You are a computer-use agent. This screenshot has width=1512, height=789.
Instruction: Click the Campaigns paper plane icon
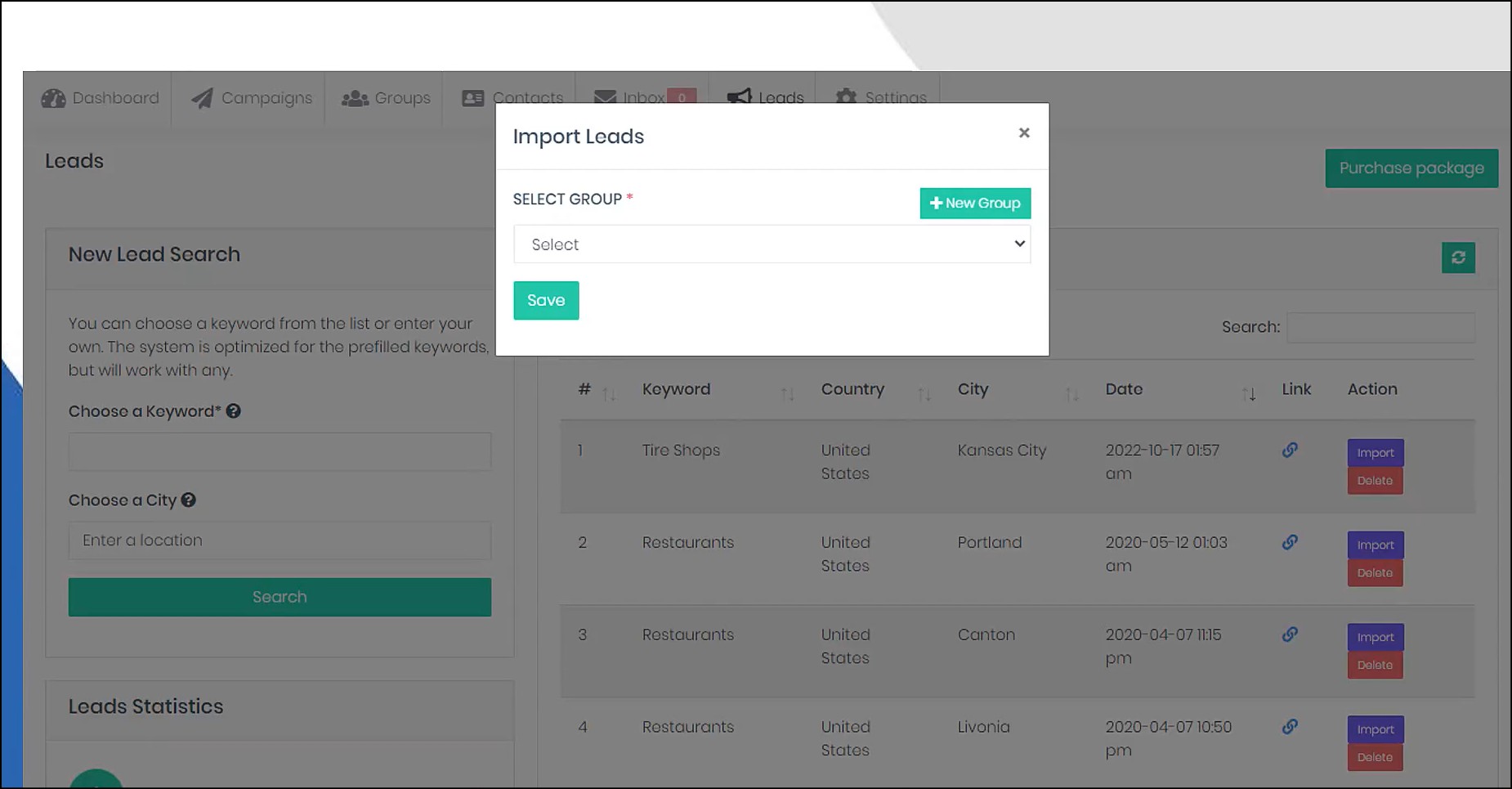pyautogui.click(x=202, y=98)
